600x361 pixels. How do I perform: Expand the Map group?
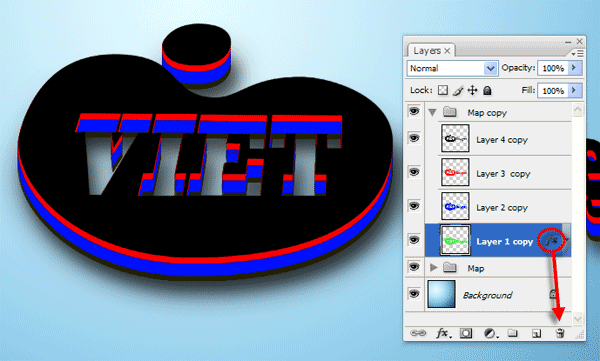tap(434, 268)
